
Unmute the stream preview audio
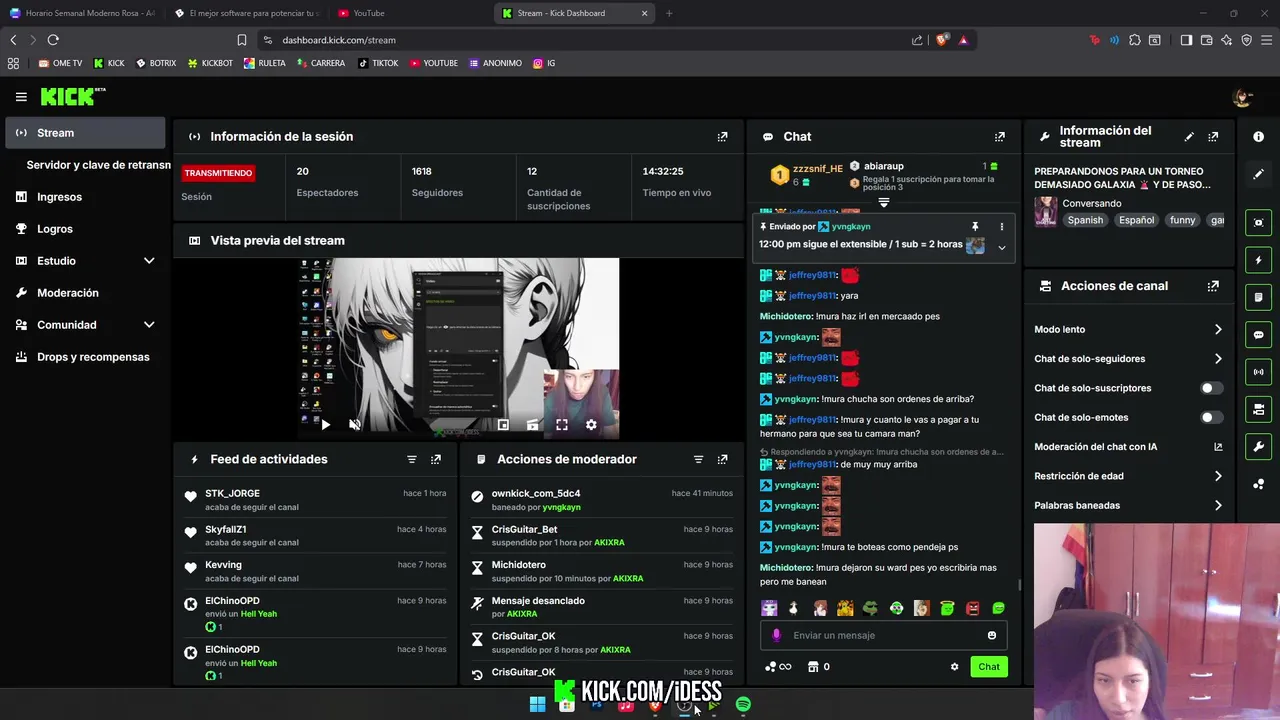pos(354,425)
